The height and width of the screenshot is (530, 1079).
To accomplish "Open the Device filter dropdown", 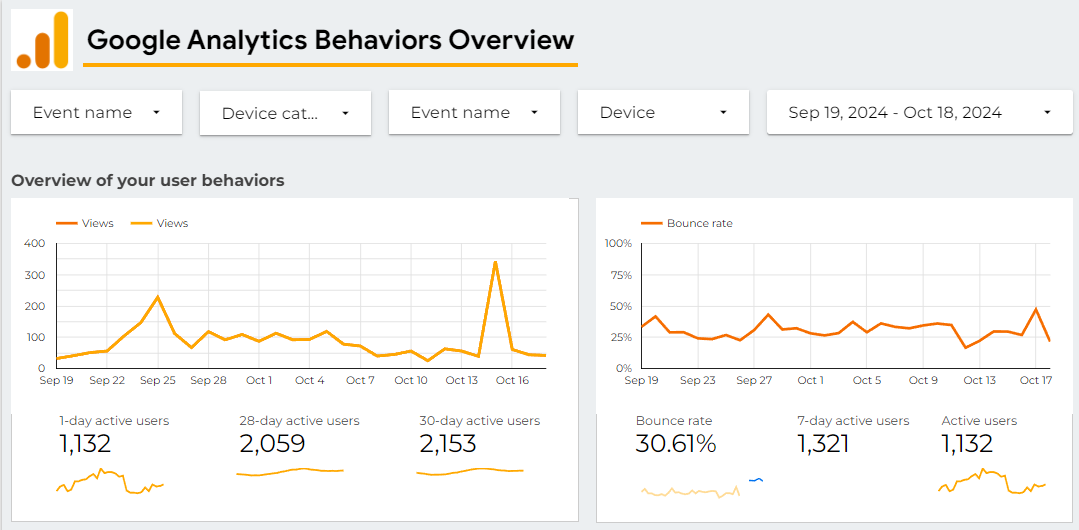I will 663,112.
